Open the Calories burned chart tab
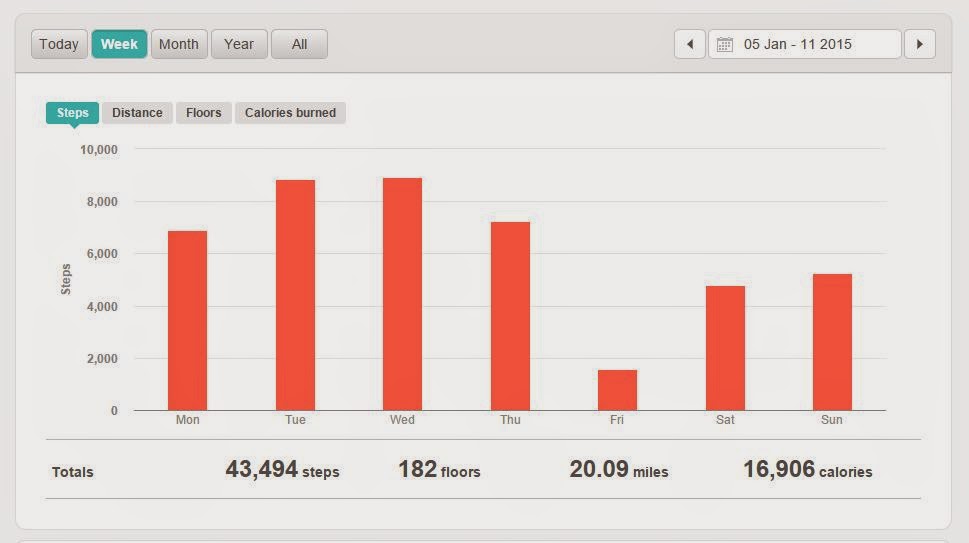 point(290,113)
